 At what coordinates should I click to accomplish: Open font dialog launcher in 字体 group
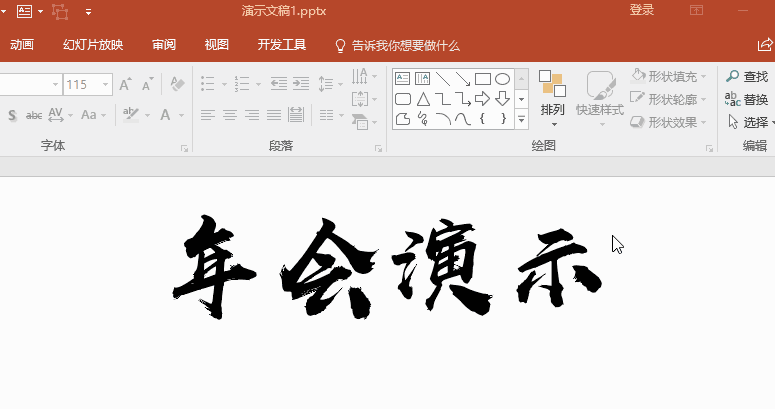184,148
